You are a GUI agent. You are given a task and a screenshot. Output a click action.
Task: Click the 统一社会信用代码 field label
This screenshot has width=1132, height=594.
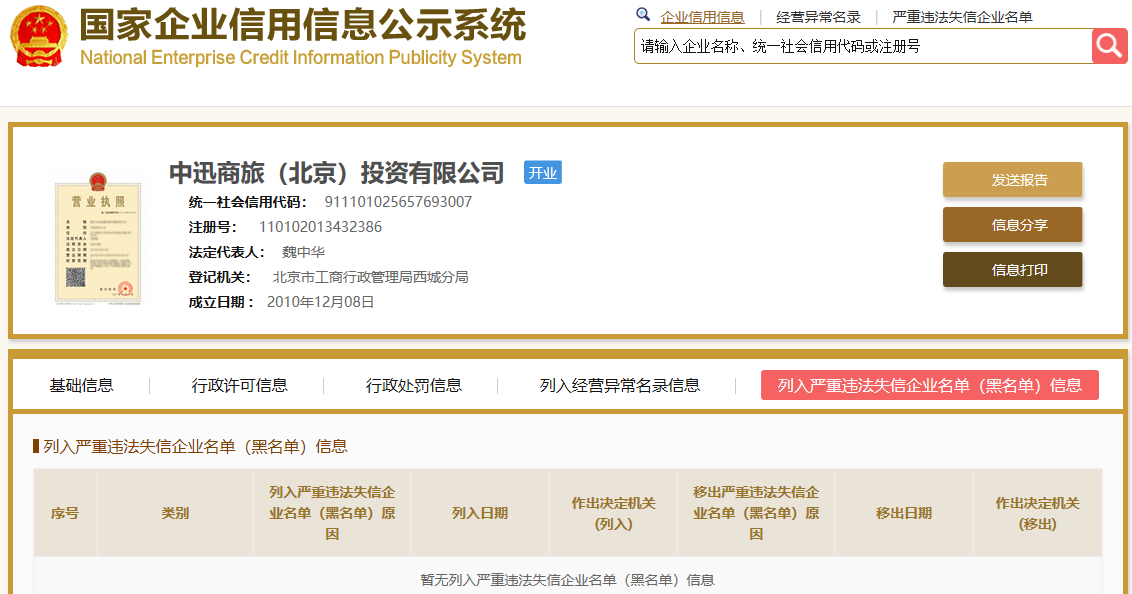(x=248, y=202)
